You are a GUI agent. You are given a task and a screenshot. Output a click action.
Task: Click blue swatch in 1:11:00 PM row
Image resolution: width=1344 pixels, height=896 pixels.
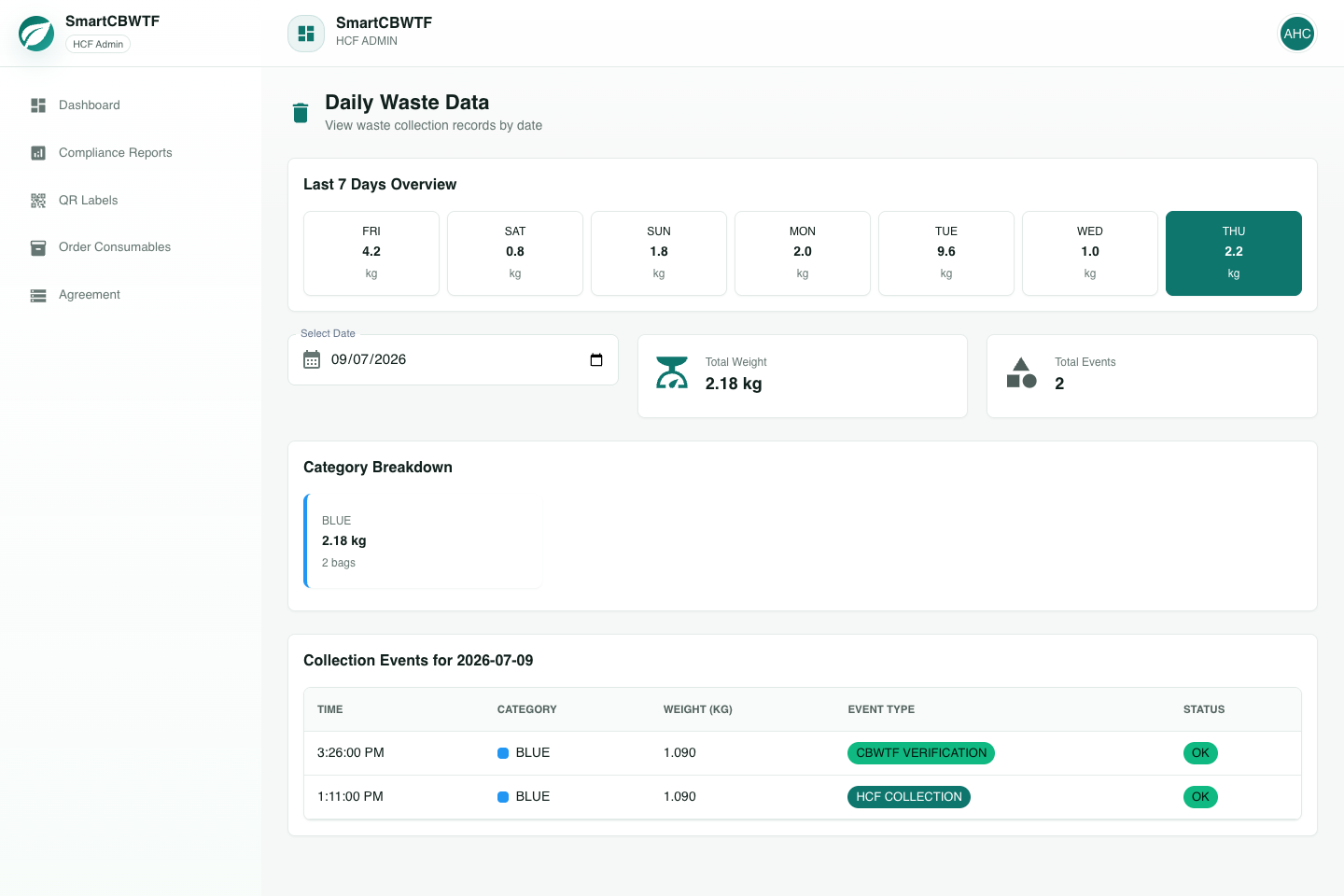pyautogui.click(x=503, y=797)
